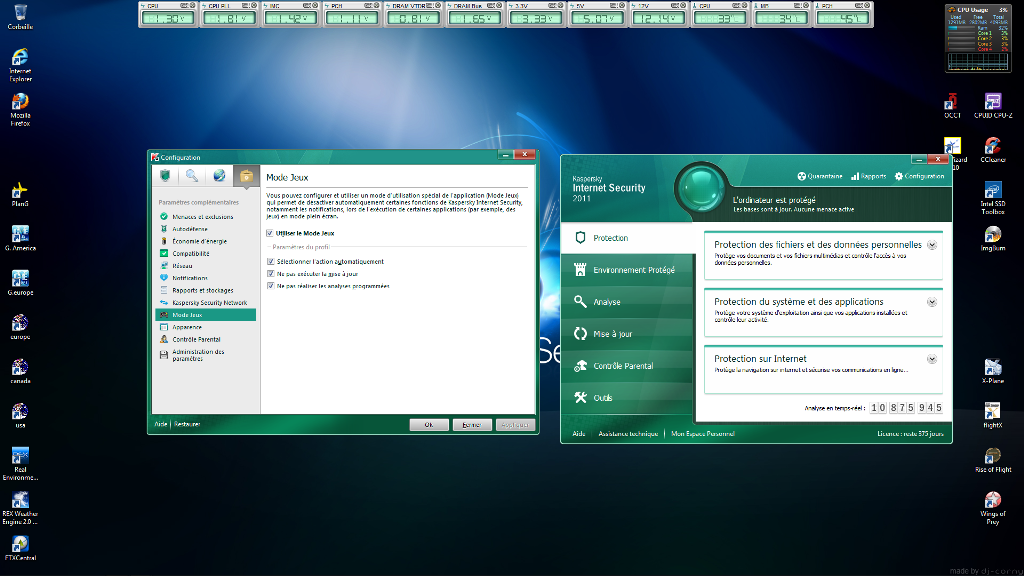Select Kaspersky Security Network in the list
The height and width of the screenshot is (576, 1024).
point(206,303)
